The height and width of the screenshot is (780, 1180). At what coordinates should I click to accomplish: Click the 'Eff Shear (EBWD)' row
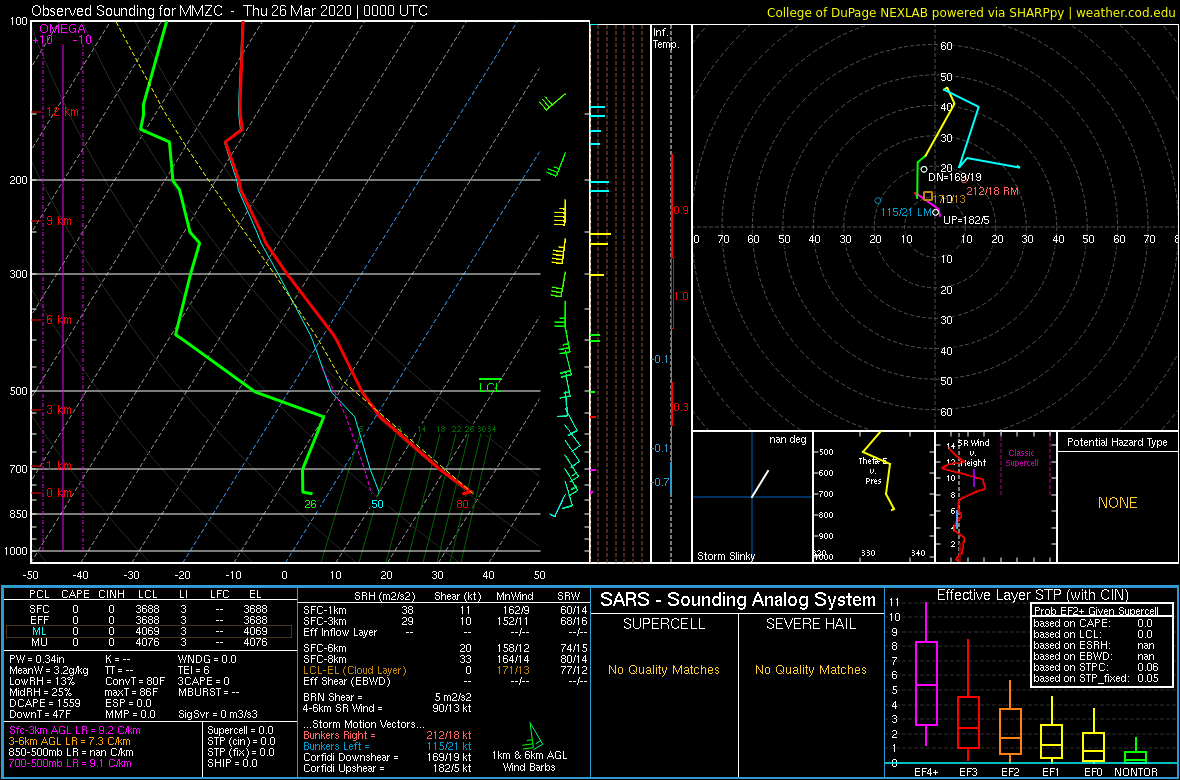click(x=444, y=682)
